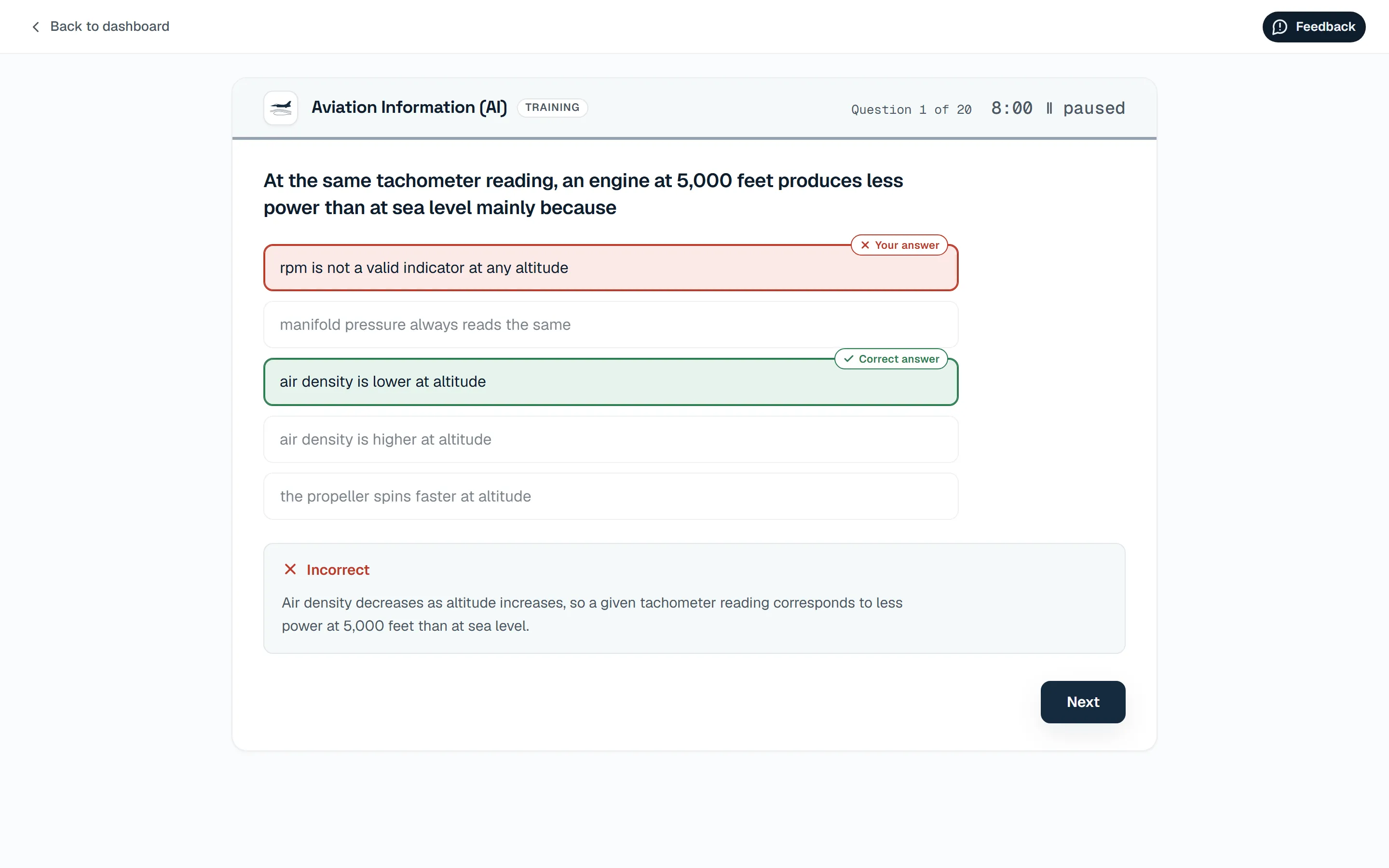Image resolution: width=1389 pixels, height=868 pixels.
Task: Click the 'Your answer' red badge
Action: [899, 245]
